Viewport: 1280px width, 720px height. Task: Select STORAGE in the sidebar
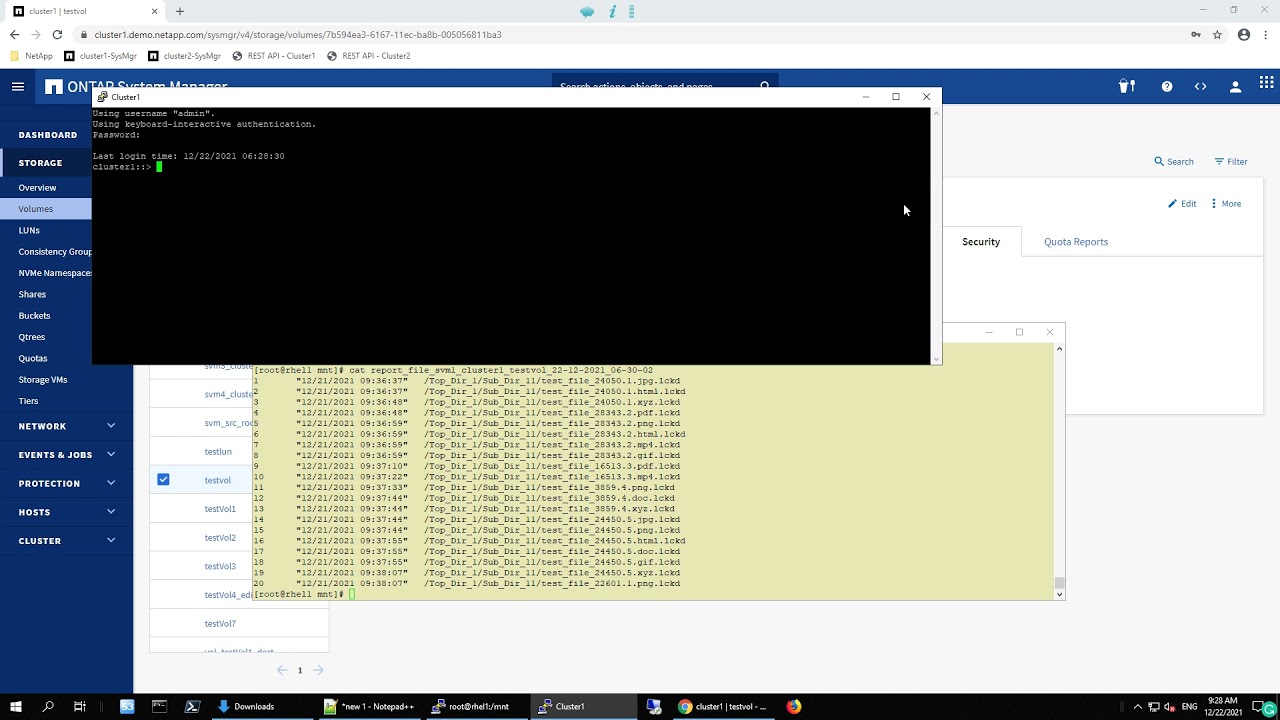coord(40,163)
